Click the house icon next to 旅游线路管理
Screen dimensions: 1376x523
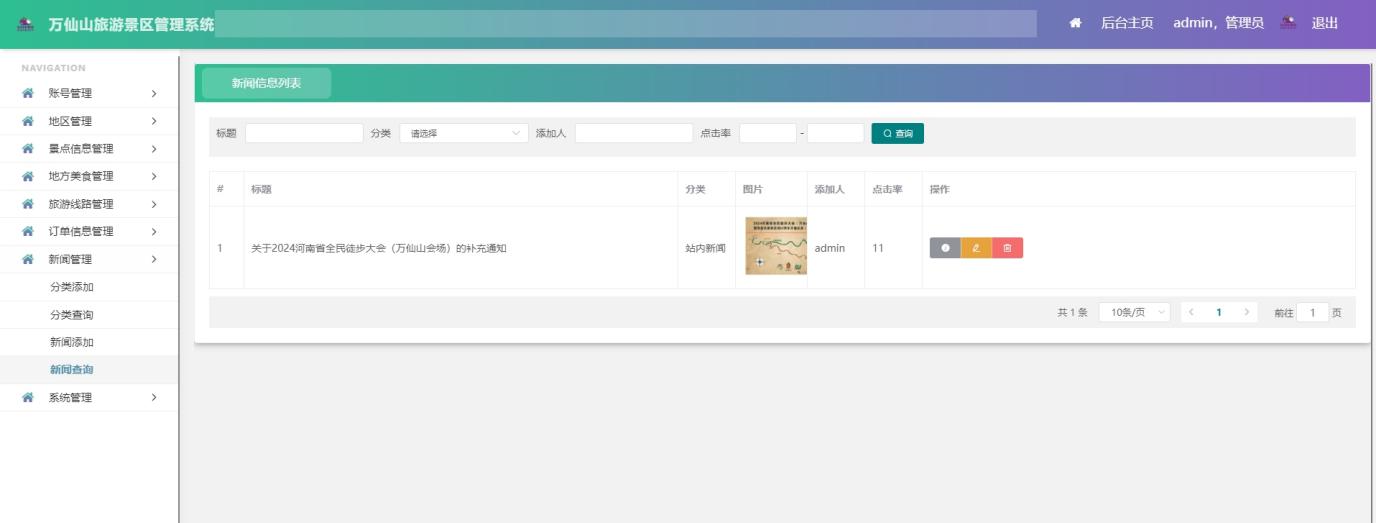(x=28, y=204)
